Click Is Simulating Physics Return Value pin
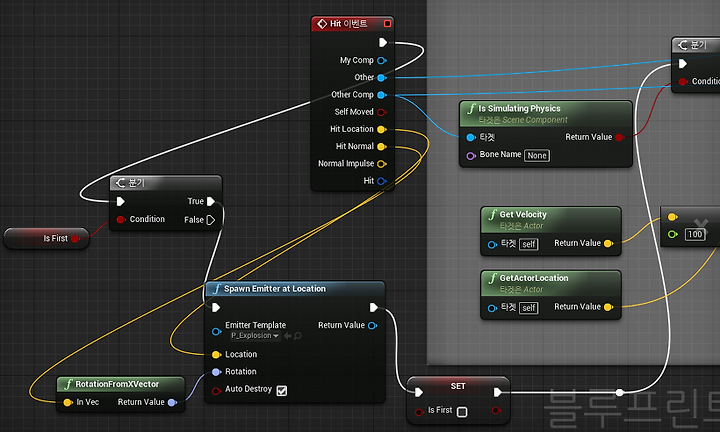The image size is (720, 432). click(619, 137)
